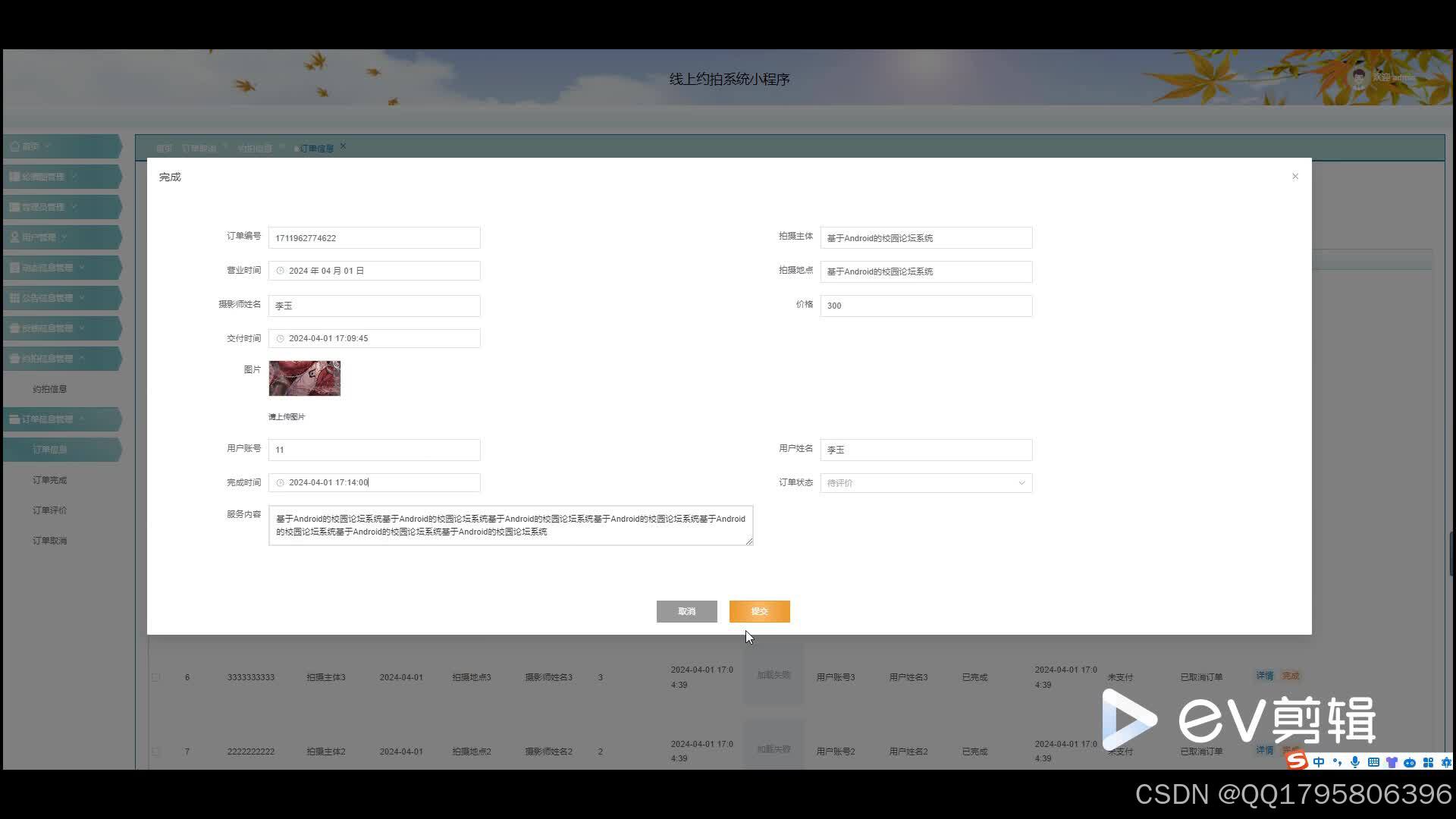Click the Sogou input method S logo
Image resolution: width=1456 pixels, height=819 pixels.
tap(1298, 761)
